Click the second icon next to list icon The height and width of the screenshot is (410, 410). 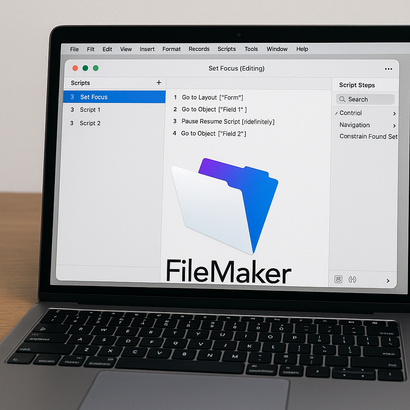click(x=352, y=279)
